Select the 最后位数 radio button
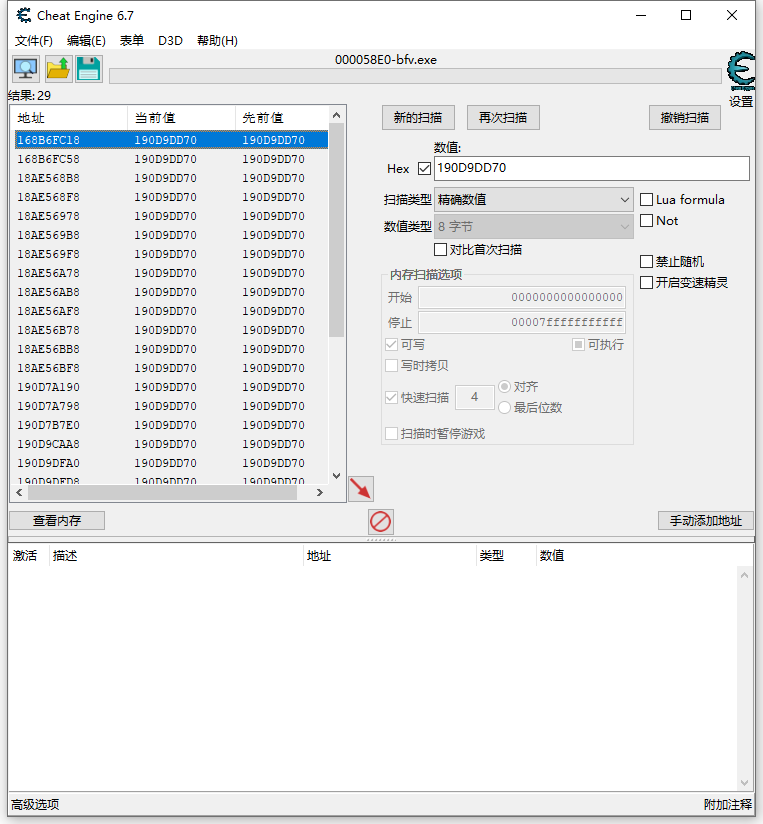 pos(504,408)
